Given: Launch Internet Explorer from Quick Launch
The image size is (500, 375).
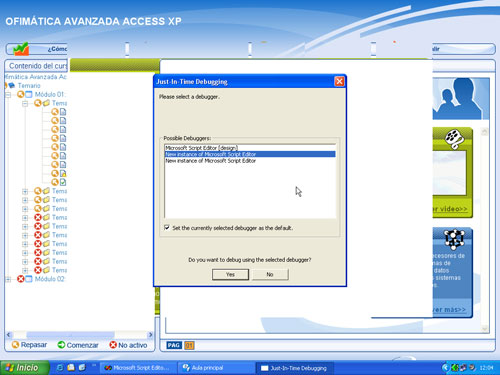Looking at the screenshot, I should coord(60,367).
